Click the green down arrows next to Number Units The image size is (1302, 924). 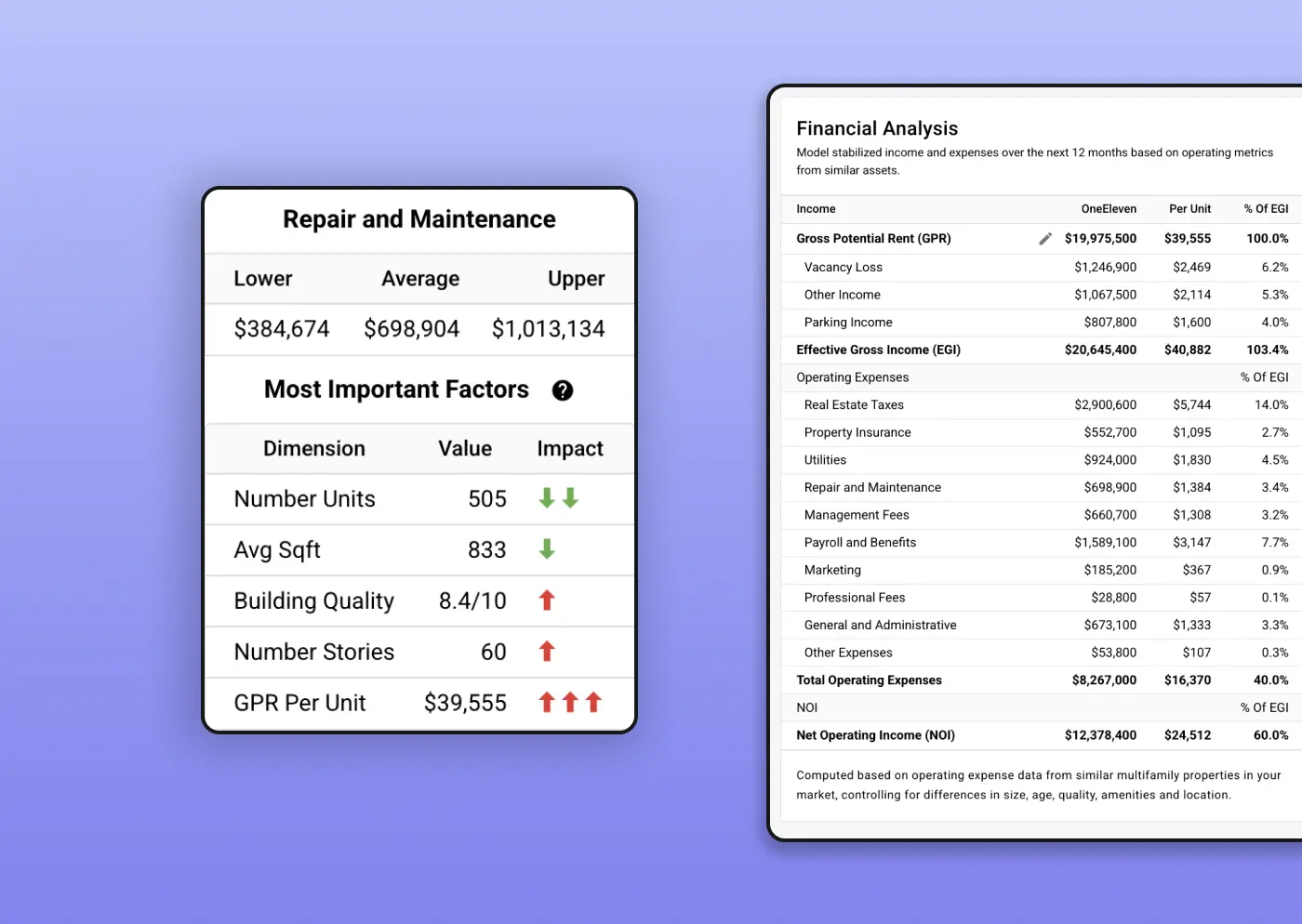pyautogui.click(x=557, y=498)
